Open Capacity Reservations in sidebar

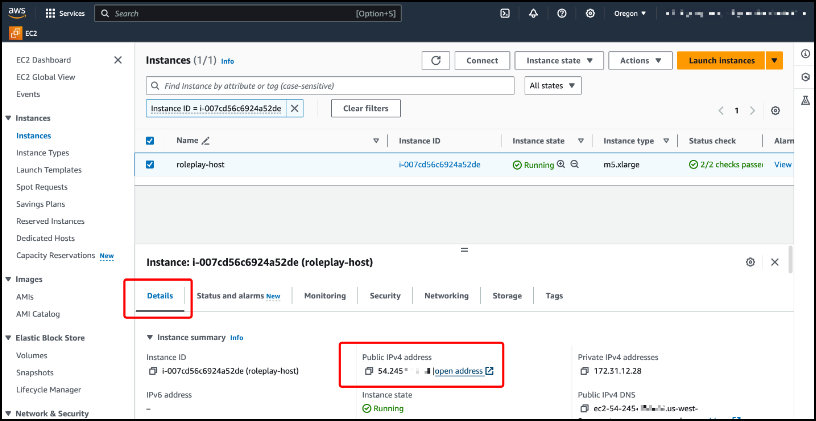[56, 256]
